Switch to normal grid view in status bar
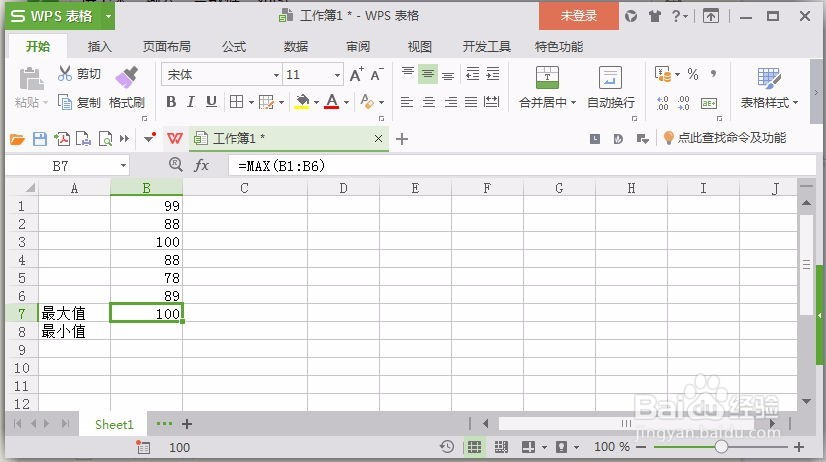 [x=474, y=447]
